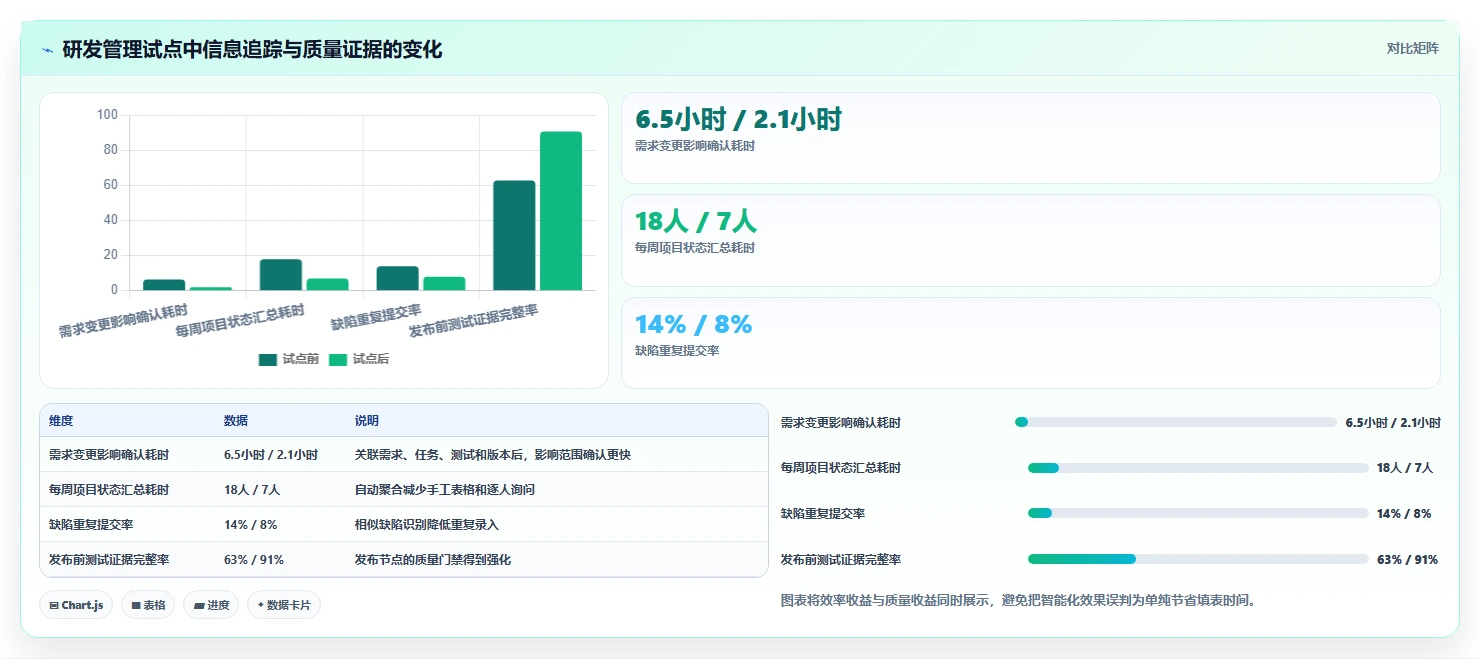Click cell 相似缺陷识别降低重复录入

pyautogui.click(x=427, y=524)
